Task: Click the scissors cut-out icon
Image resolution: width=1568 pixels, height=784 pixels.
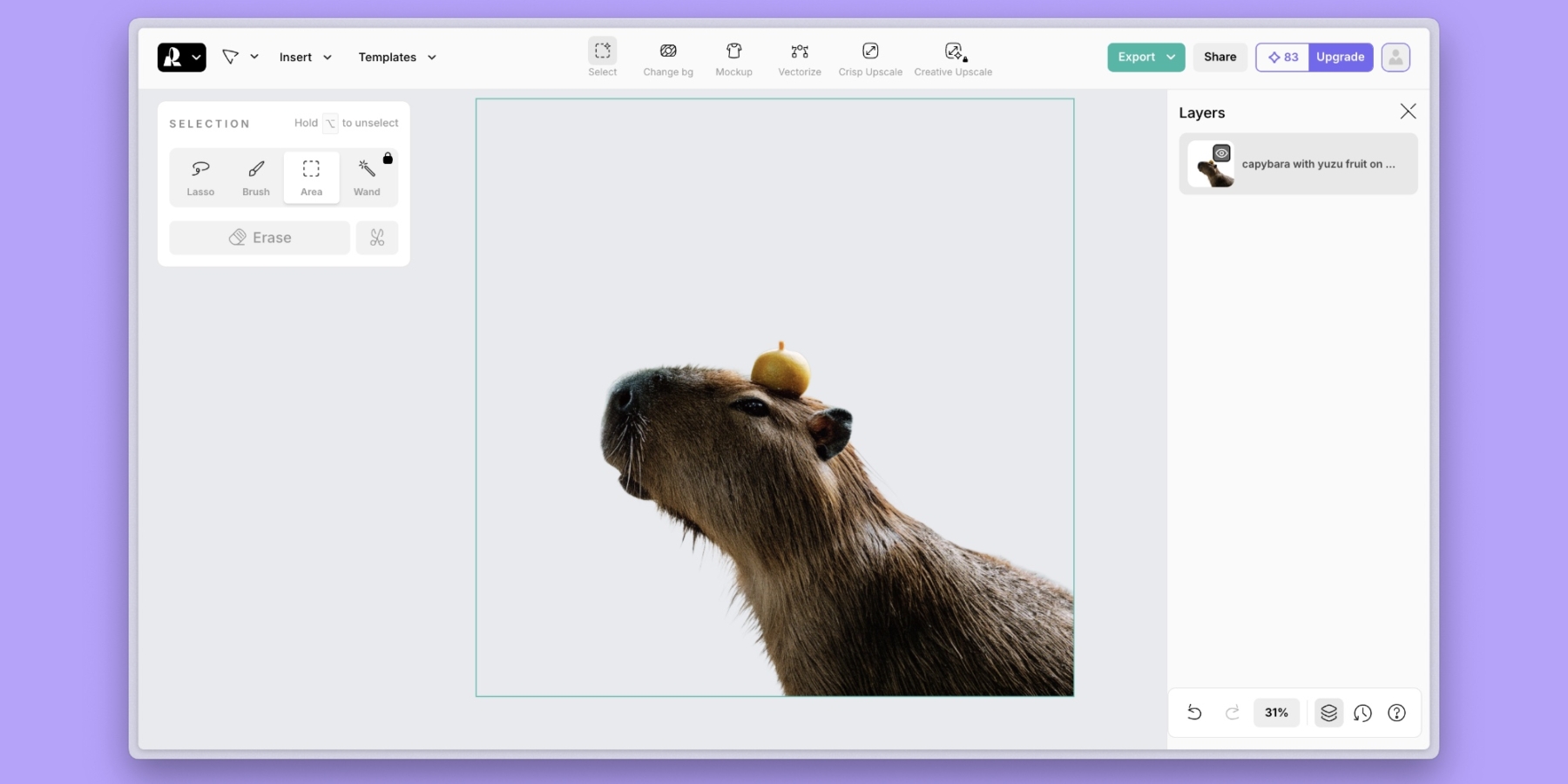Action: pos(377,238)
